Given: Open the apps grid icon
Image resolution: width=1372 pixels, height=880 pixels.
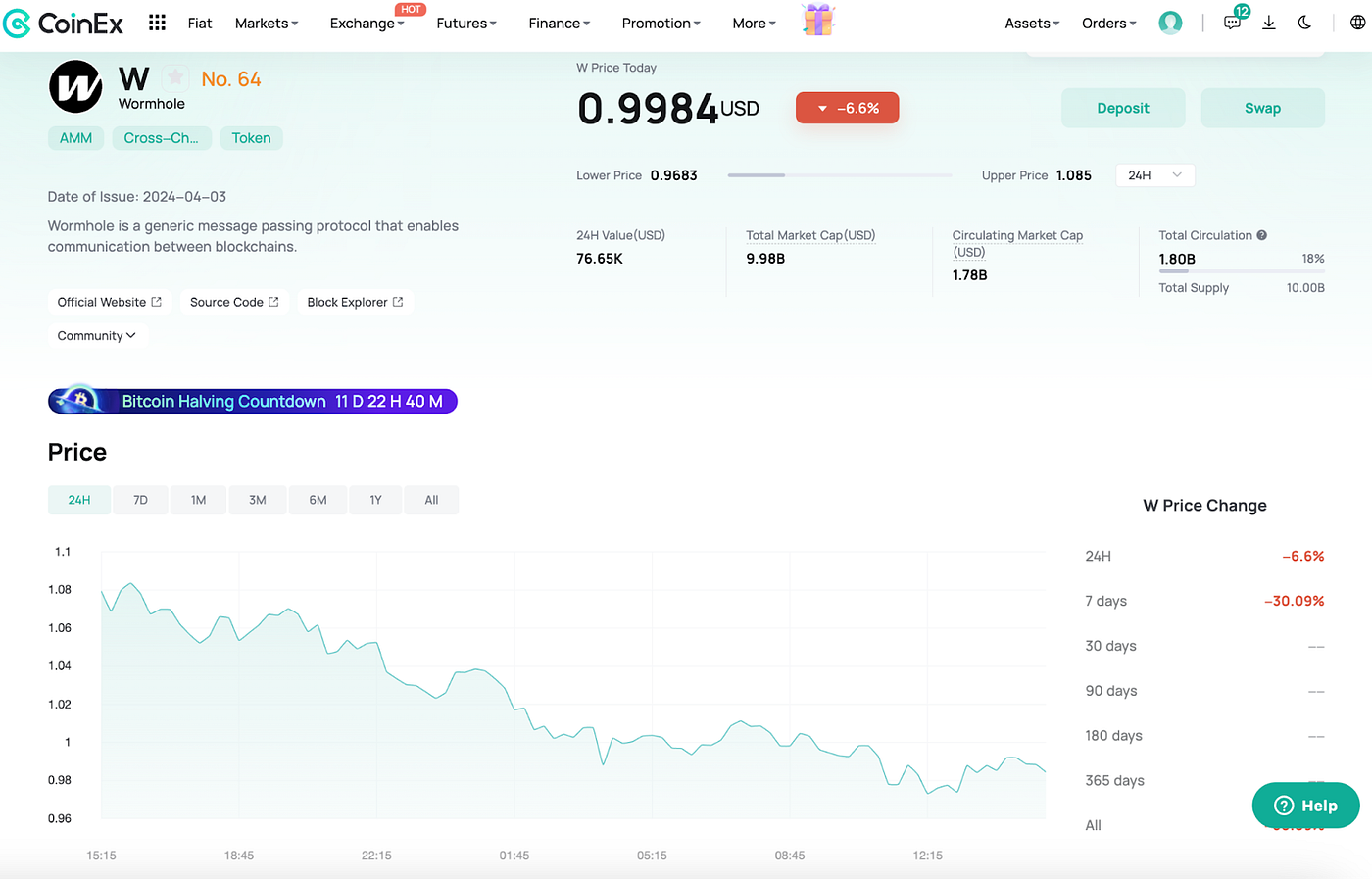Looking at the screenshot, I should [157, 22].
